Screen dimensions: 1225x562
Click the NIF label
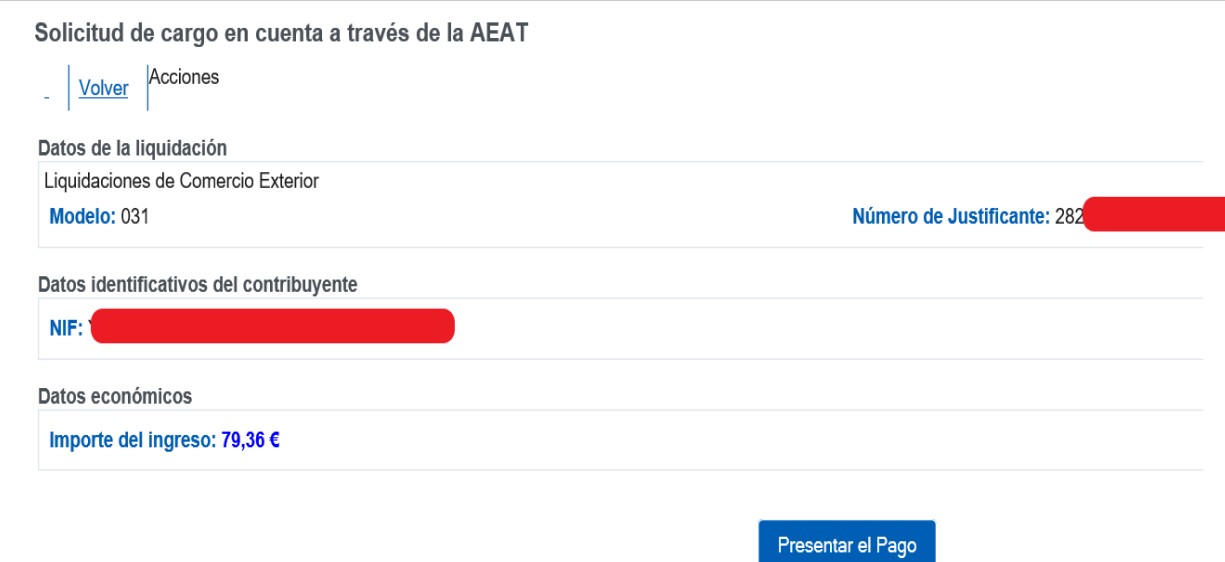66,329
